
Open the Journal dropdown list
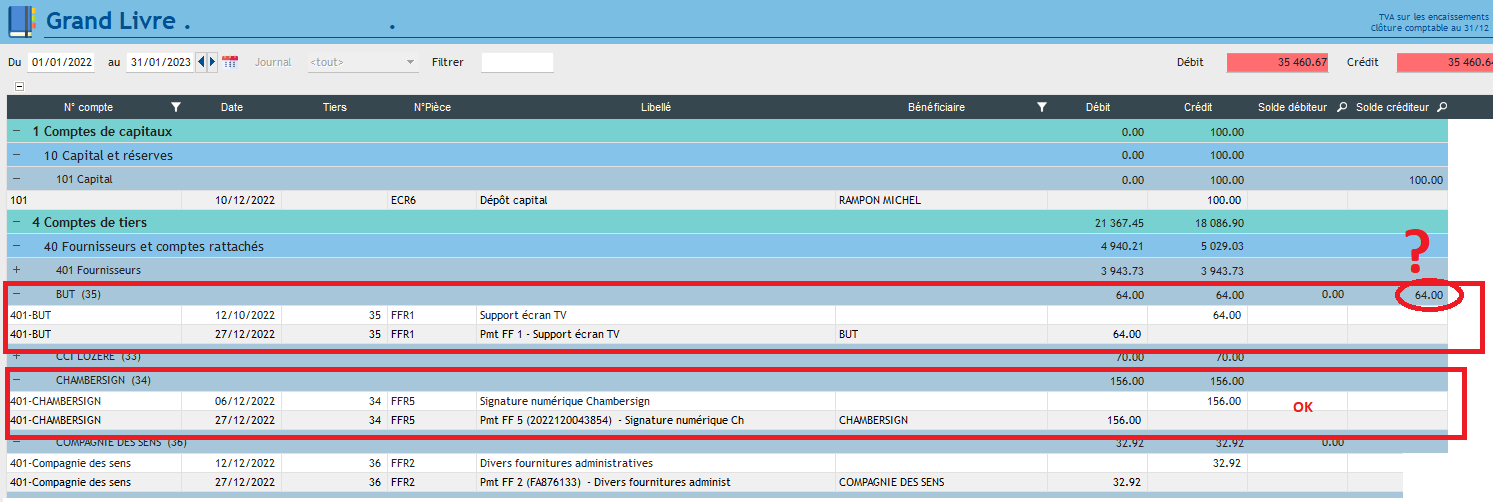coord(362,62)
